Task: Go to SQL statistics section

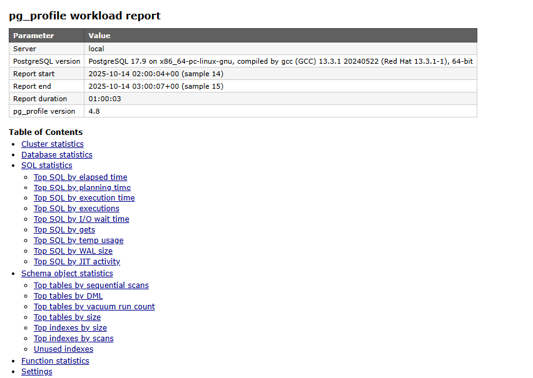Action: [x=47, y=166]
